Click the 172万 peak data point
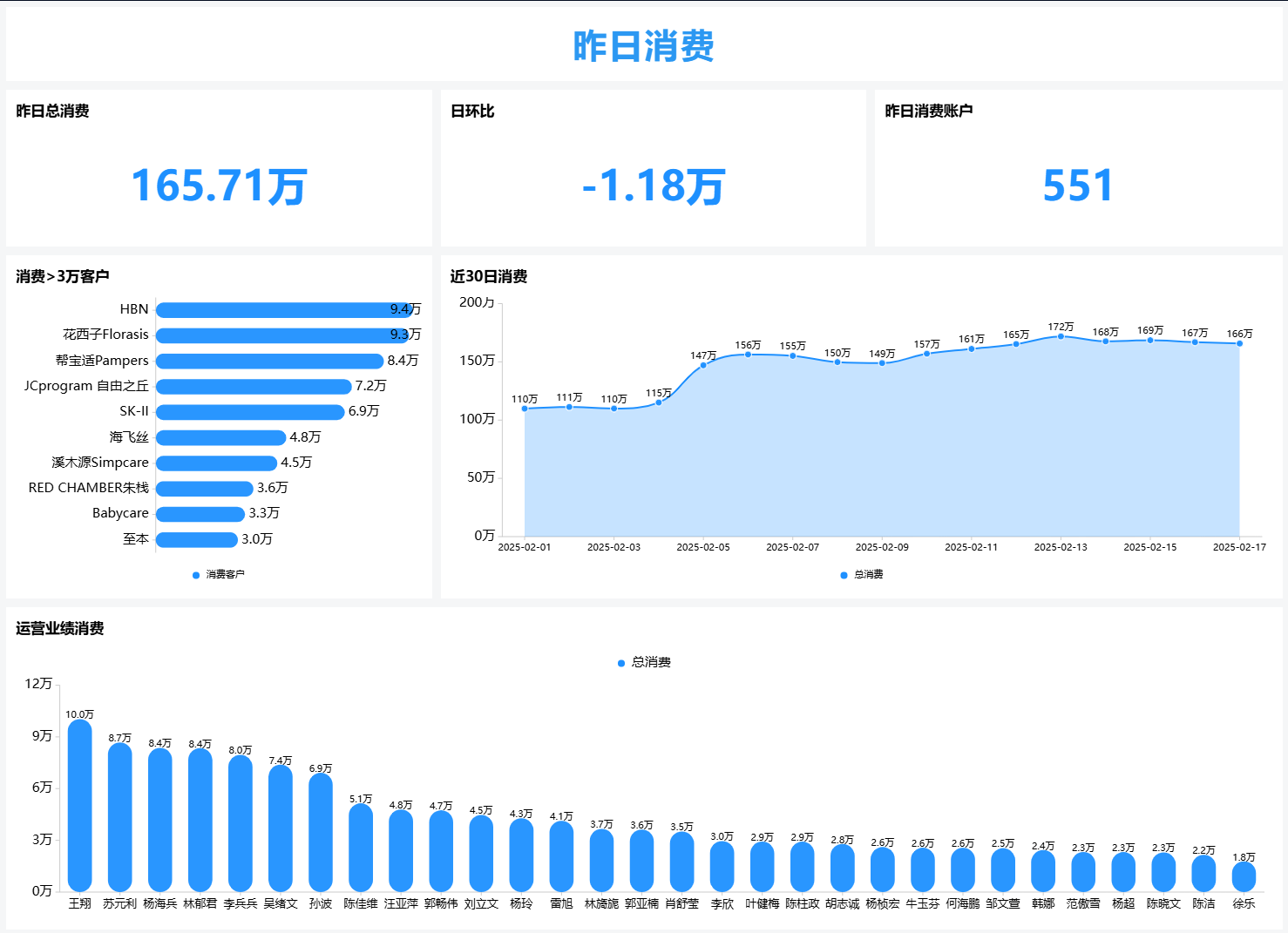 click(1061, 336)
